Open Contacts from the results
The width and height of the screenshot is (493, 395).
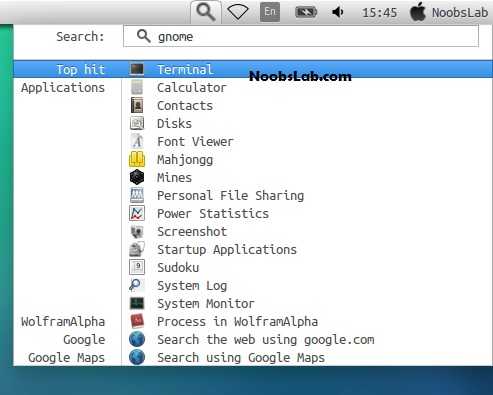[x=185, y=106]
